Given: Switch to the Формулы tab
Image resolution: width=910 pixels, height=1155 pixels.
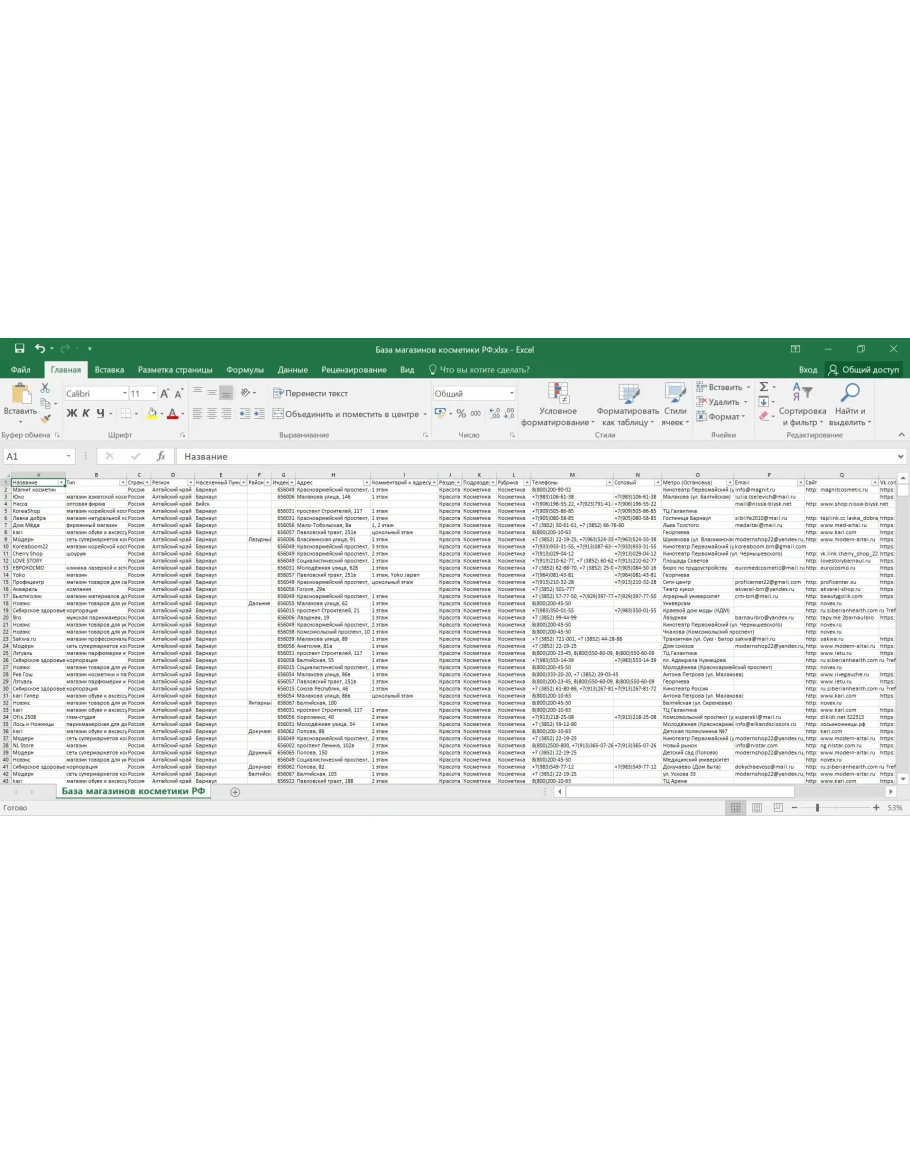Looking at the screenshot, I should pyautogui.click(x=245, y=370).
